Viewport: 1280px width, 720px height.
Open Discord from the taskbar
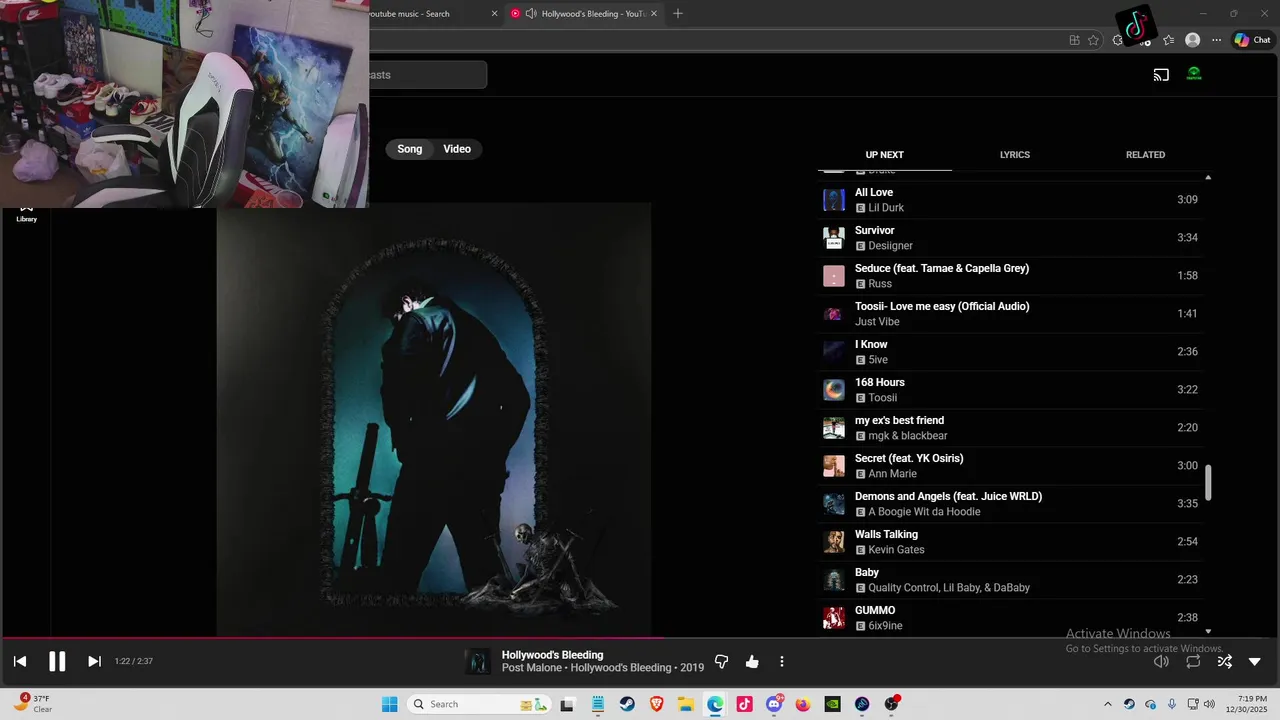click(774, 704)
